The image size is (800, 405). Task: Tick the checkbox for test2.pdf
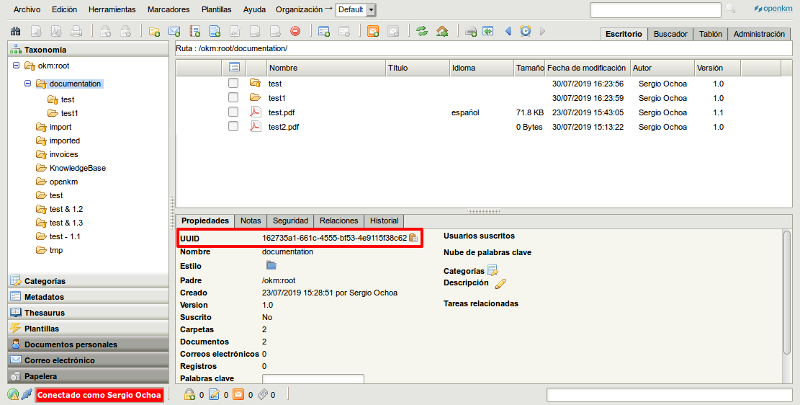[233, 128]
